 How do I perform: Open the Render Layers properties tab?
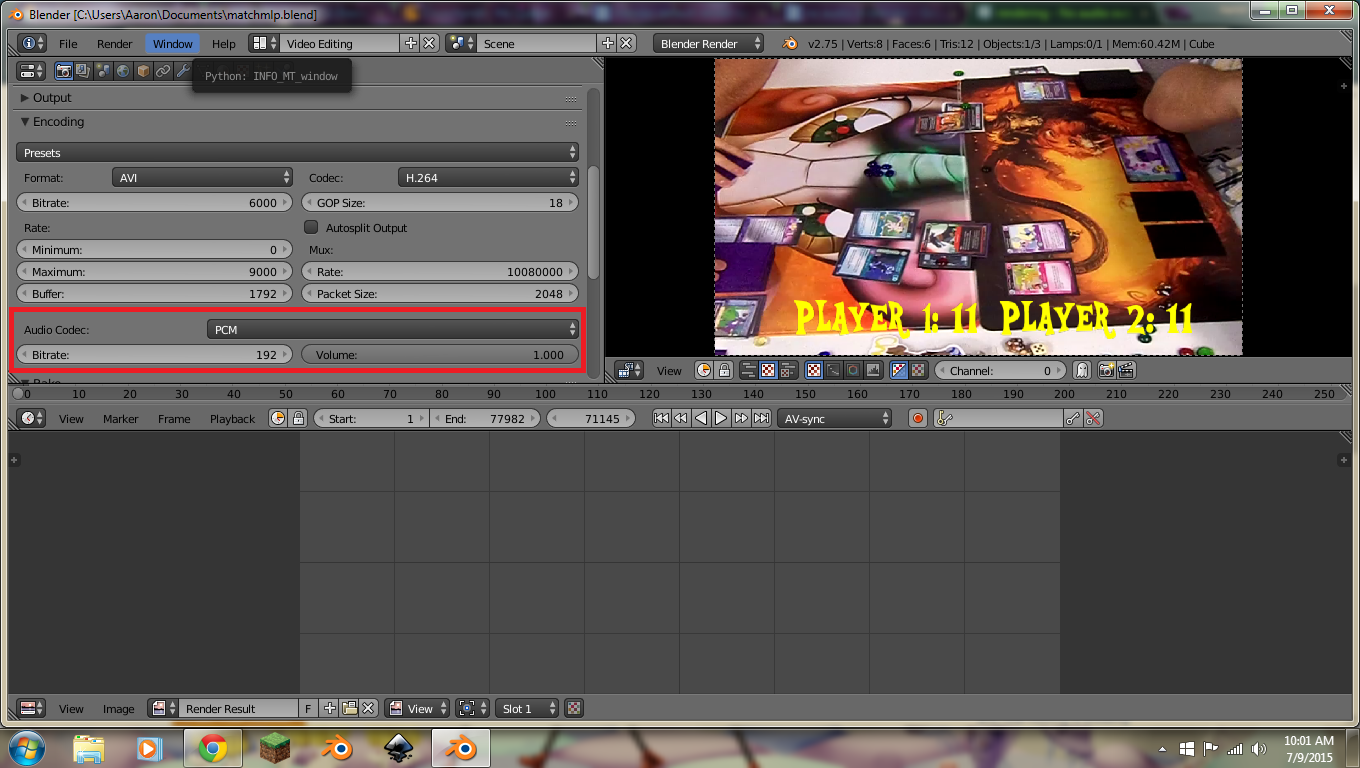click(83, 70)
